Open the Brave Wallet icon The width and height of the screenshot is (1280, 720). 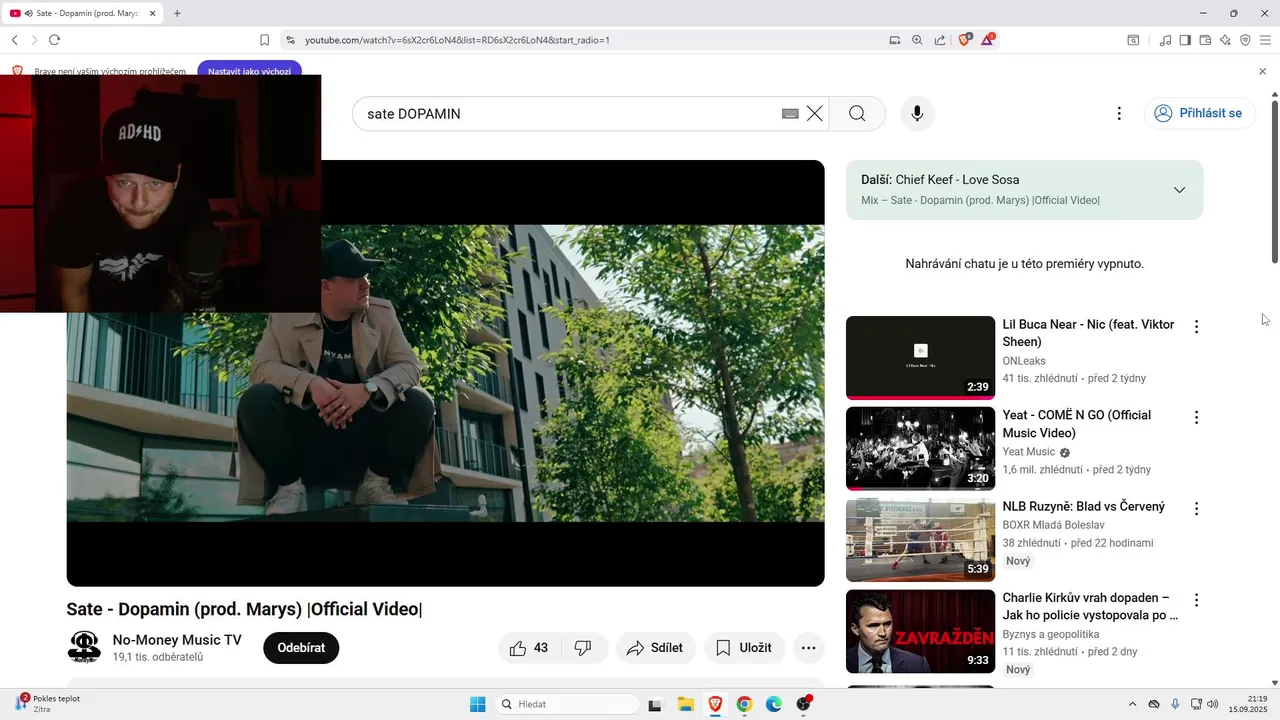tap(1205, 40)
